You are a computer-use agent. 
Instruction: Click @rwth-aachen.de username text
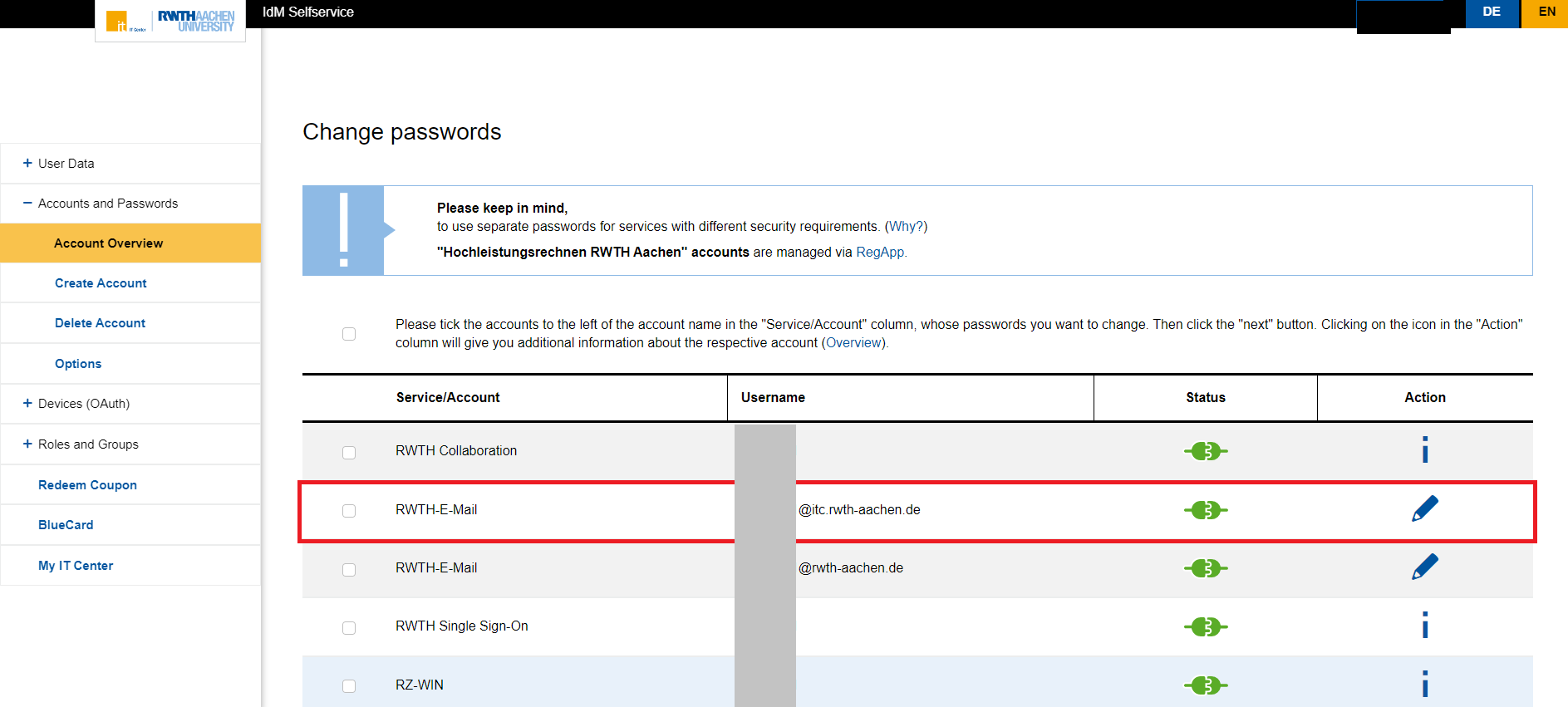pyautogui.click(x=851, y=567)
